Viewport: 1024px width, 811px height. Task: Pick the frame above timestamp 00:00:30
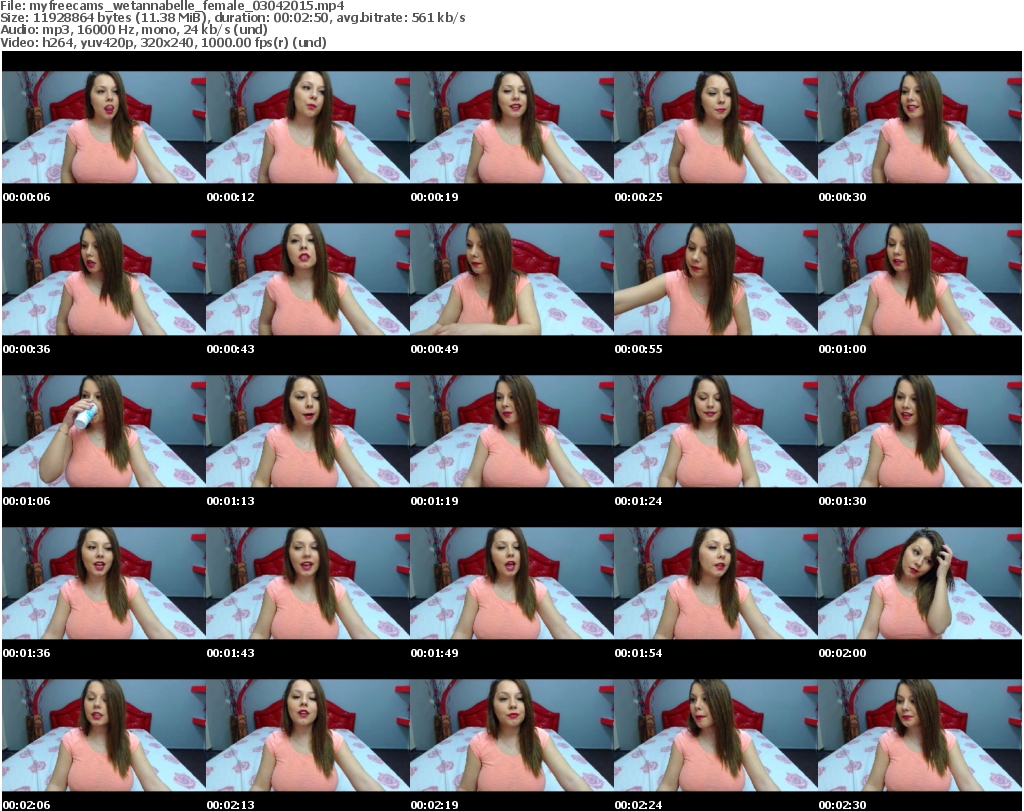tap(919, 127)
